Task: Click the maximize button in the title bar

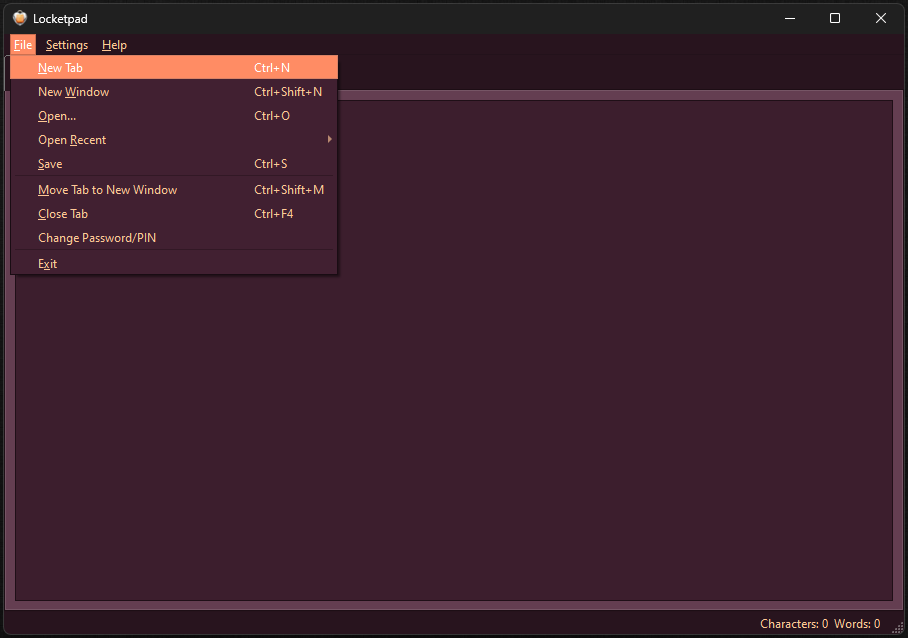Action: click(834, 17)
